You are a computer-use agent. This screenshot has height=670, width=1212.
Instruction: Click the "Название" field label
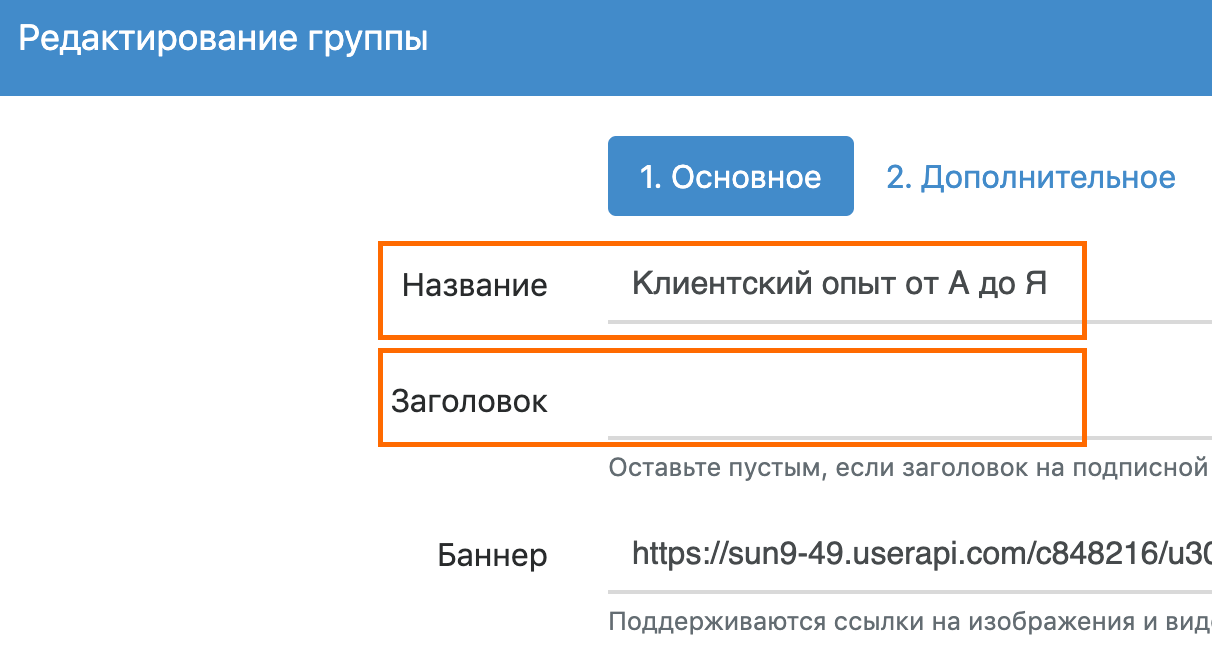click(x=474, y=286)
